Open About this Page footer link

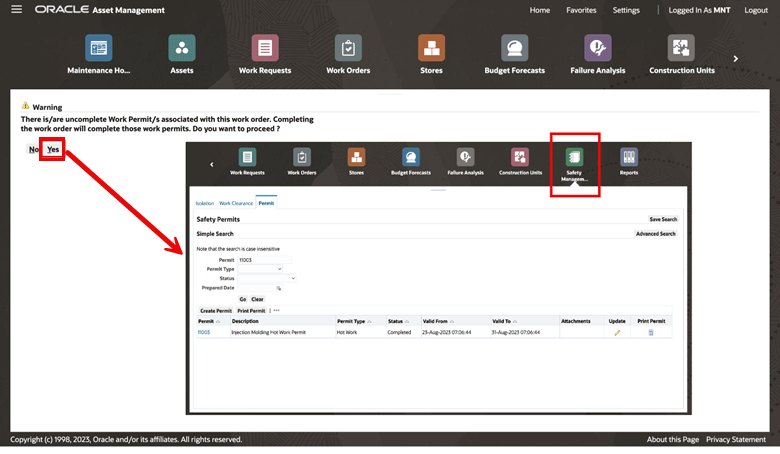click(x=673, y=440)
